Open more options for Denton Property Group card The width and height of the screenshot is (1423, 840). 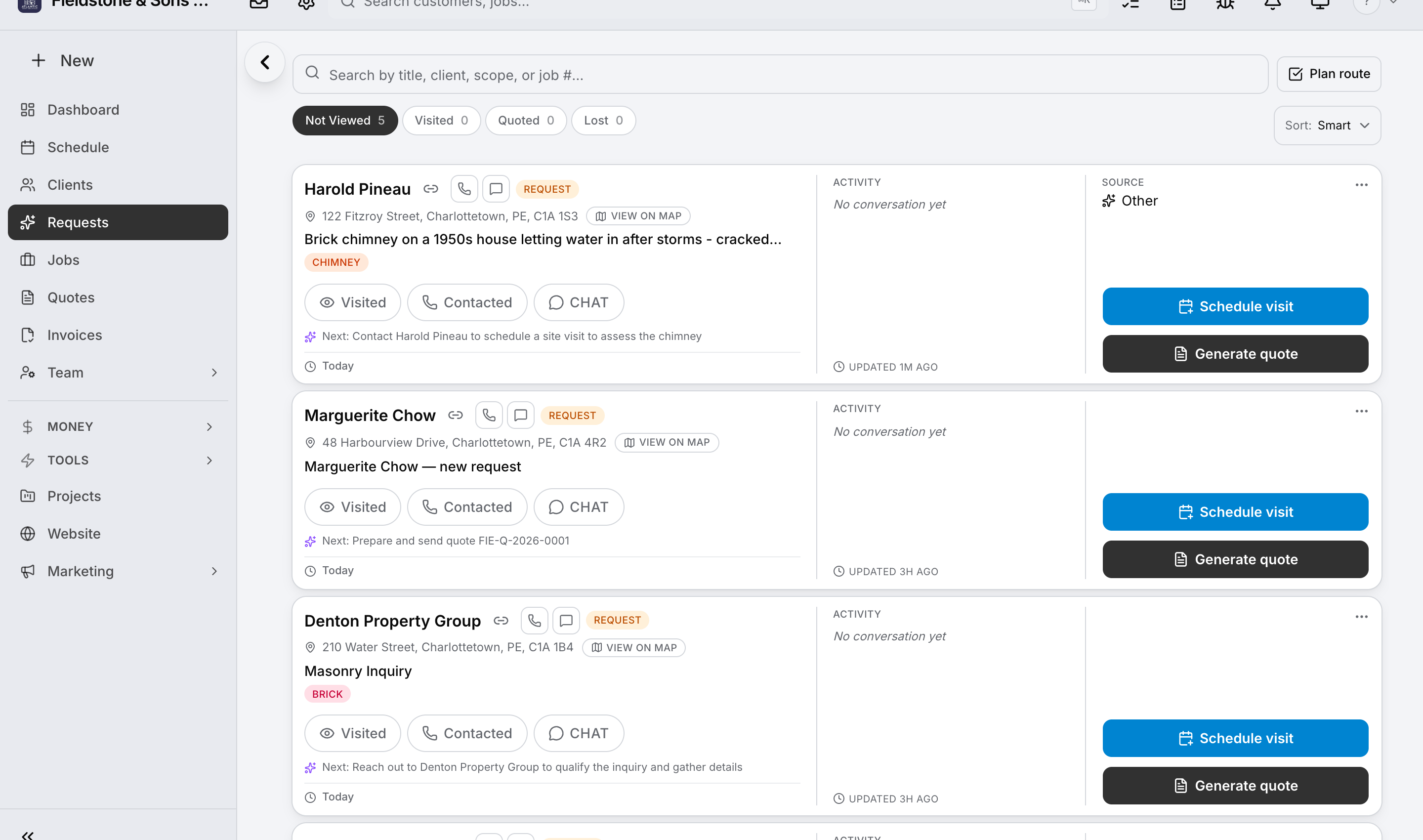[x=1361, y=617]
